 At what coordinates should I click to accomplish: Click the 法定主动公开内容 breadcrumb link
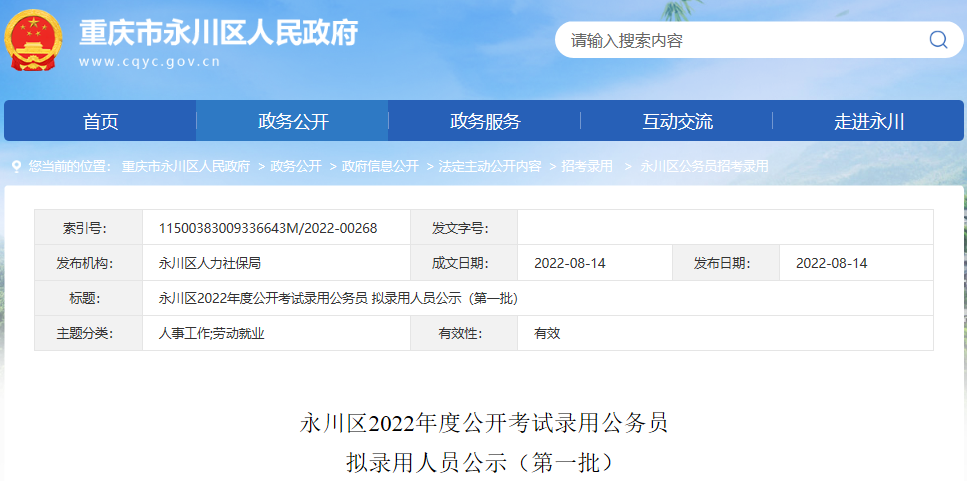tap(490, 166)
